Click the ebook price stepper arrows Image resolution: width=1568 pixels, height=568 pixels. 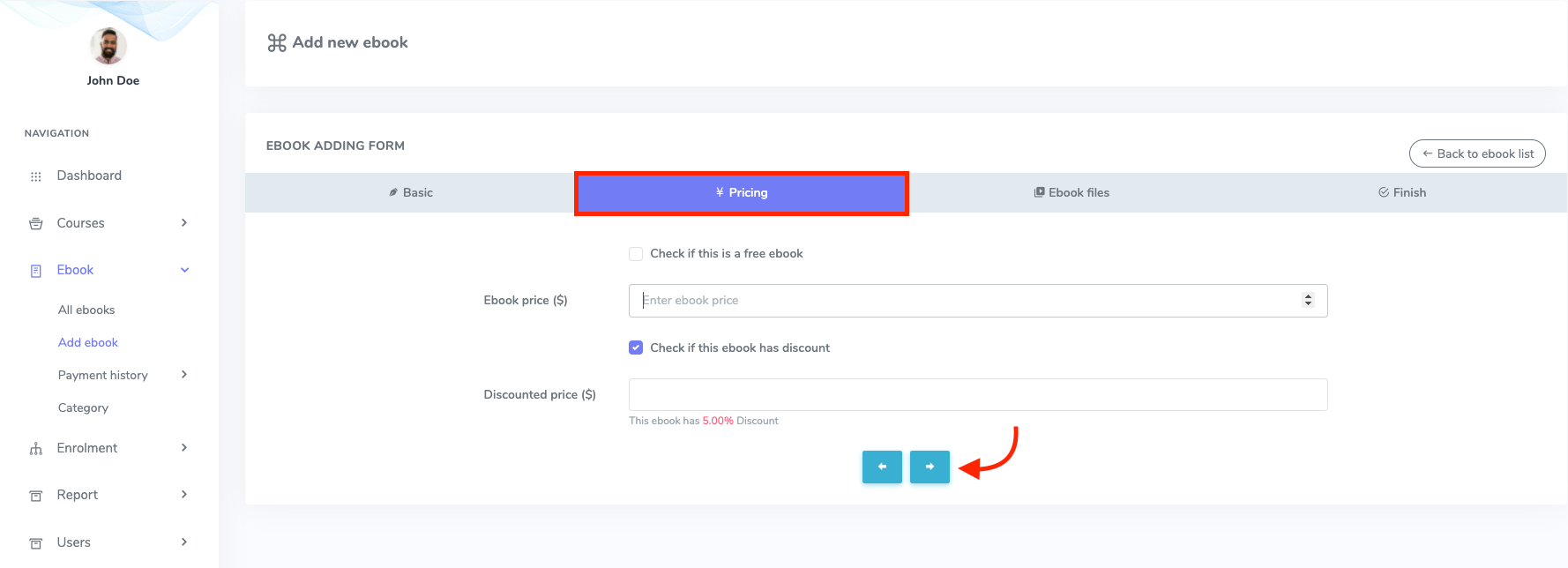(1308, 300)
